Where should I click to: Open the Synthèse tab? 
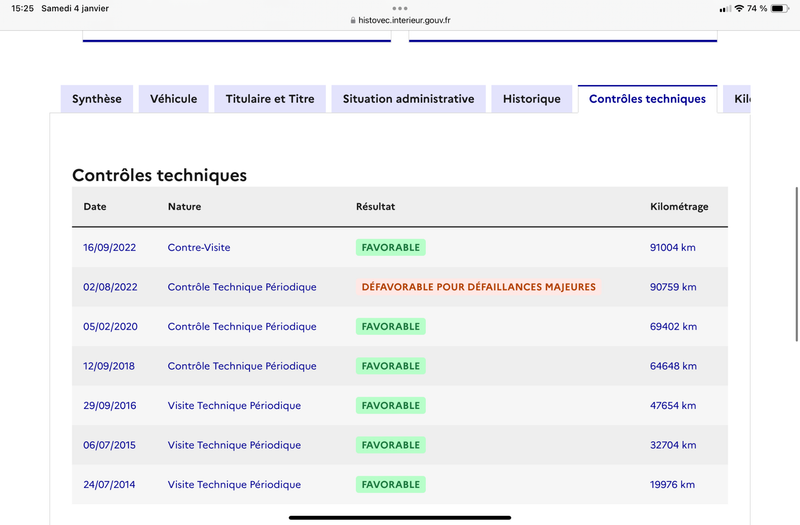tap(97, 99)
